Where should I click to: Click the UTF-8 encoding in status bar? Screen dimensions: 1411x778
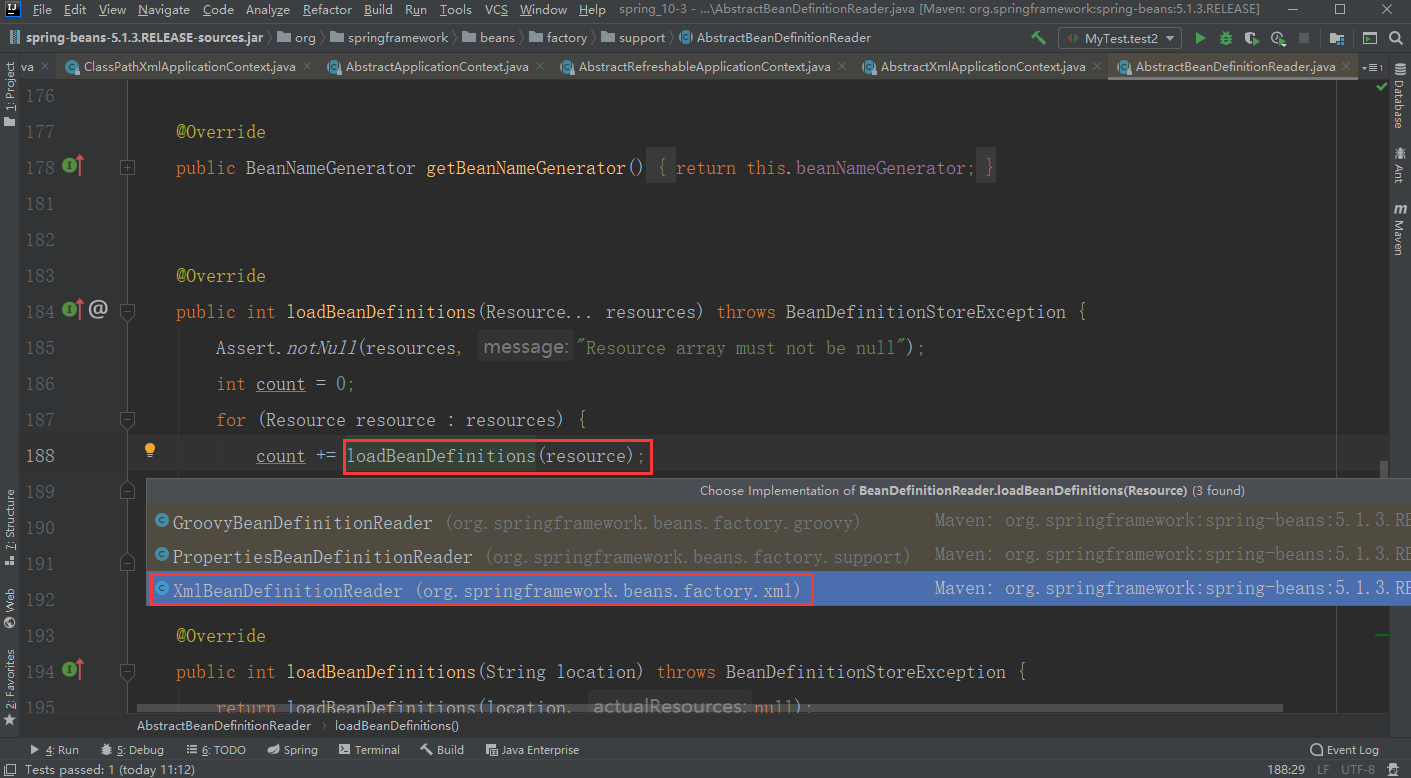point(1358,770)
